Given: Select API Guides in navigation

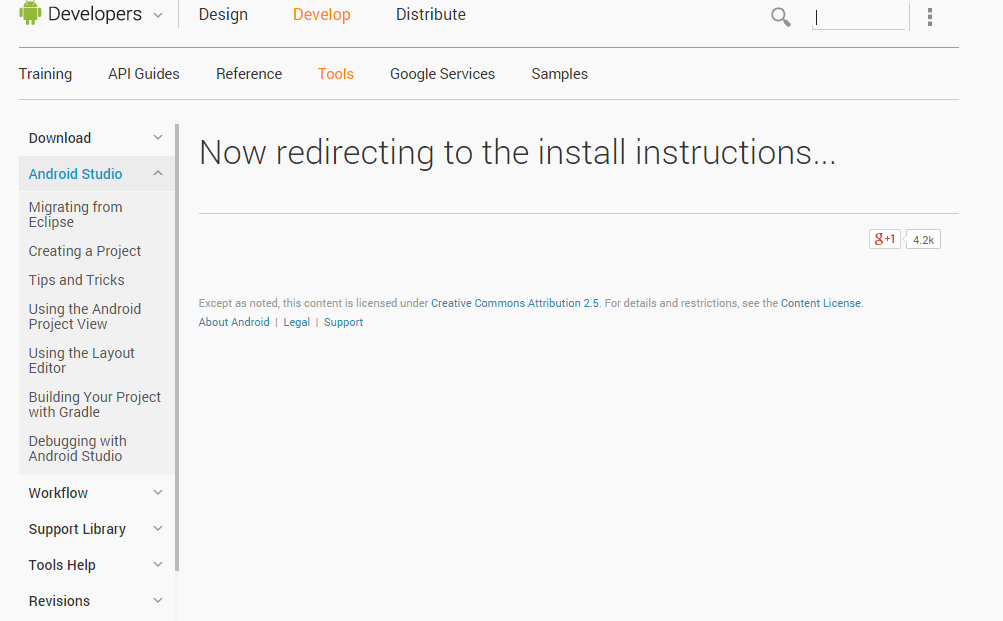Looking at the screenshot, I should (x=144, y=74).
